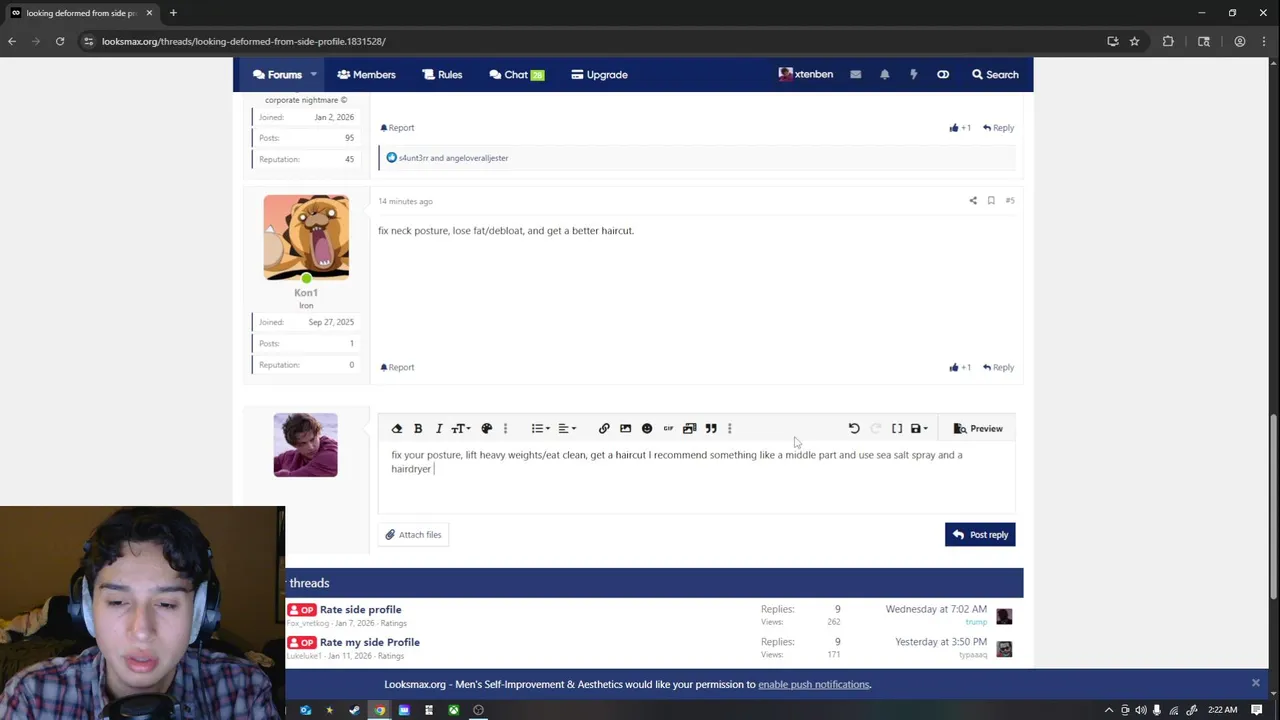Go to the Members page
The height and width of the screenshot is (720, 1280).
366,74
